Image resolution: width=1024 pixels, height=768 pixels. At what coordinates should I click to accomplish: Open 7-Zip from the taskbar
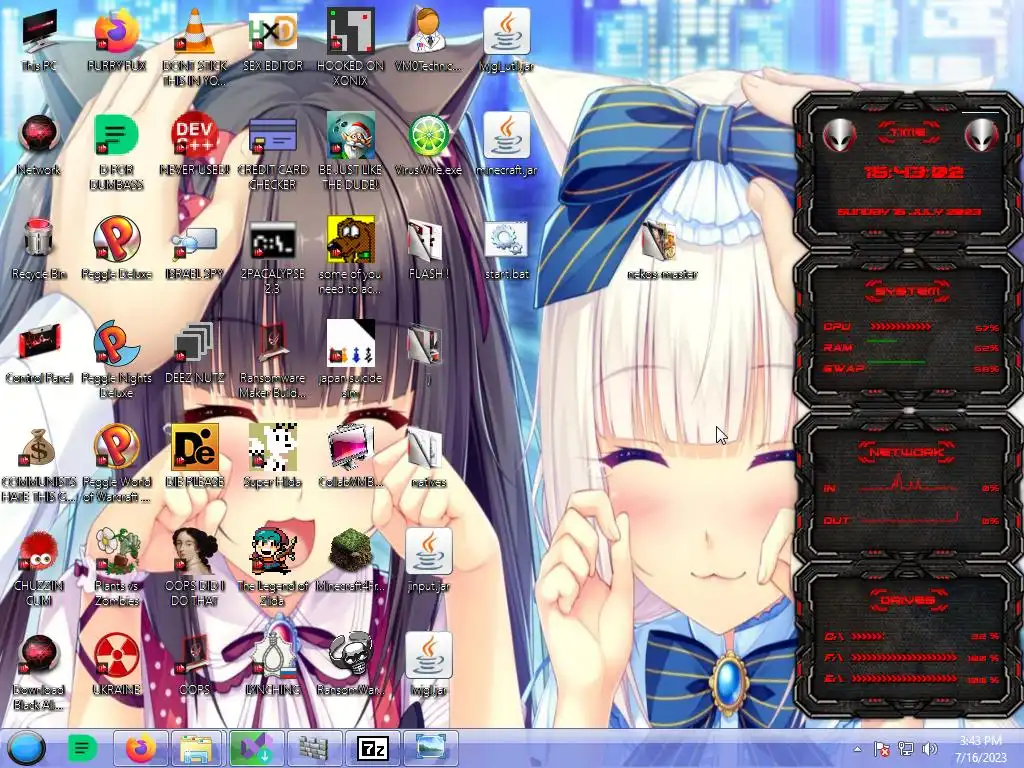click(372, 748)
